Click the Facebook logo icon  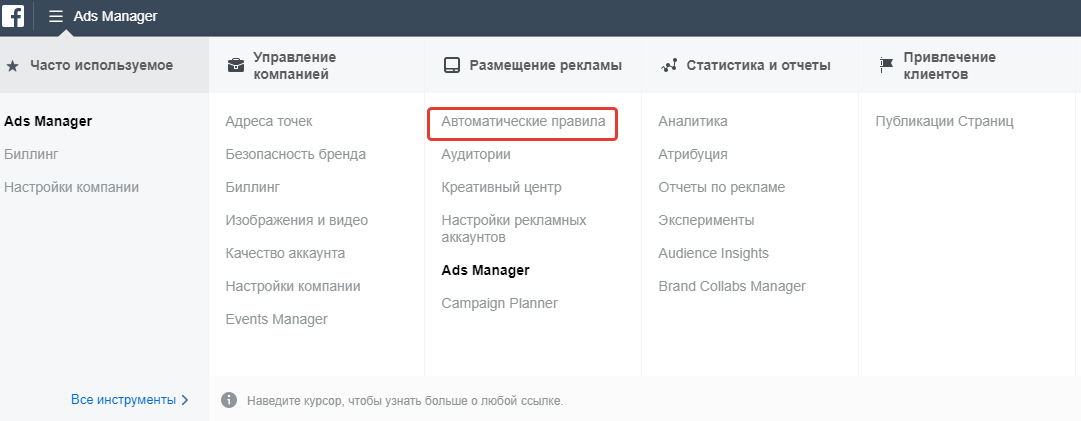click(15, 16)
